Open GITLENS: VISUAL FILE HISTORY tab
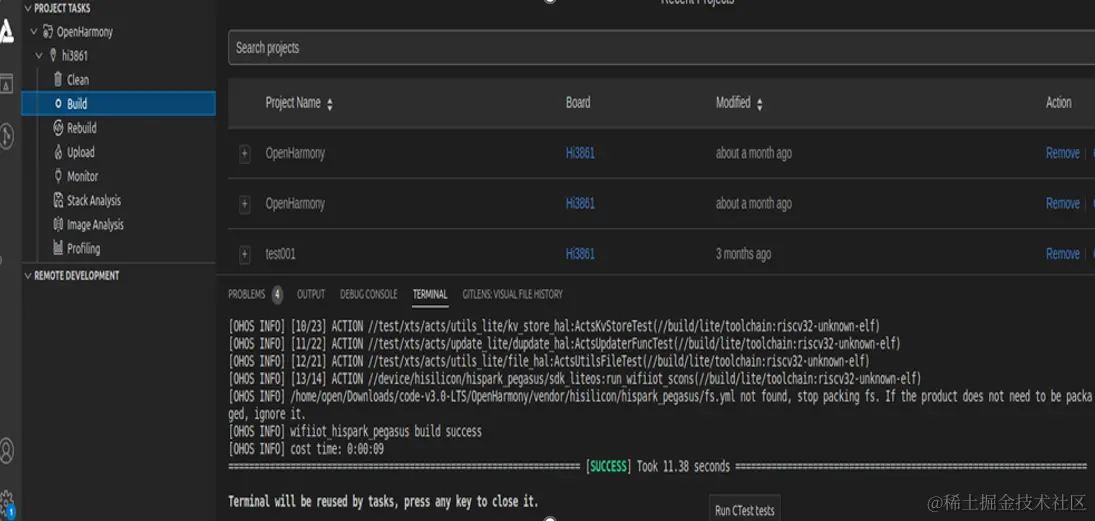The image size is (1095, 521). point(513,295)
